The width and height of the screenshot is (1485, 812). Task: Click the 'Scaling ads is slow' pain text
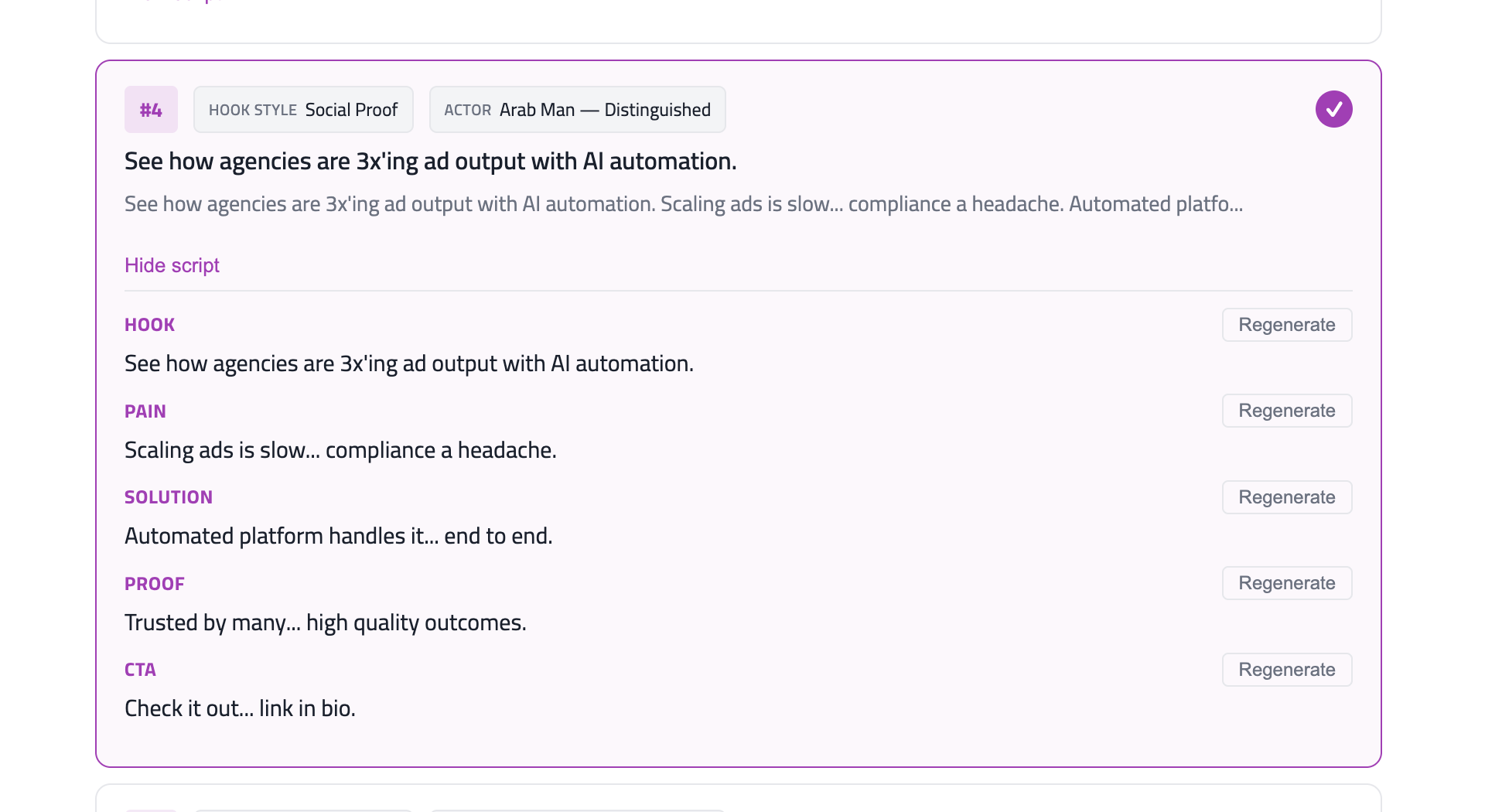coord(340,450)
